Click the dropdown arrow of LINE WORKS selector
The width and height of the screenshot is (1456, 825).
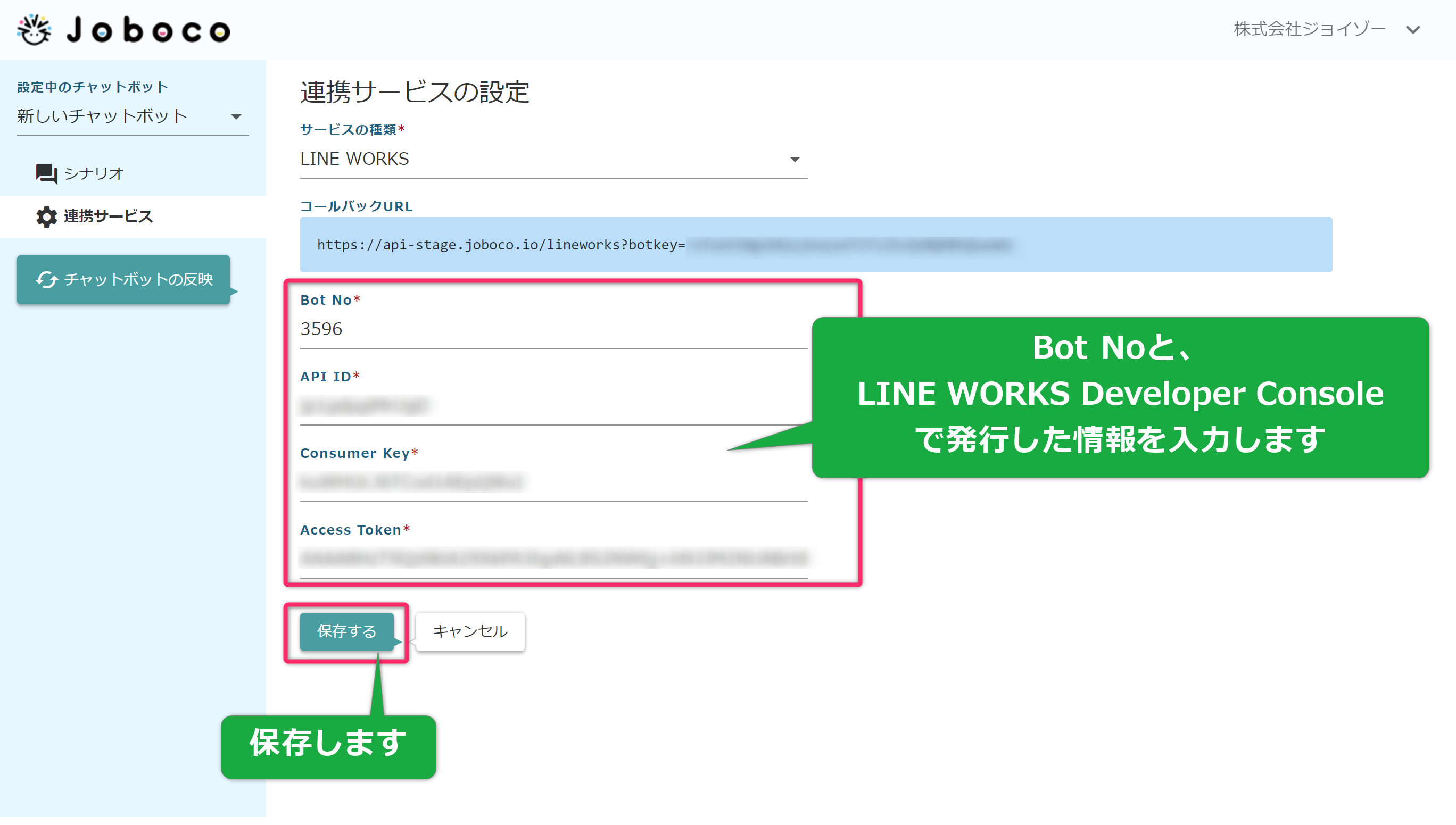(x=795, y=160)
